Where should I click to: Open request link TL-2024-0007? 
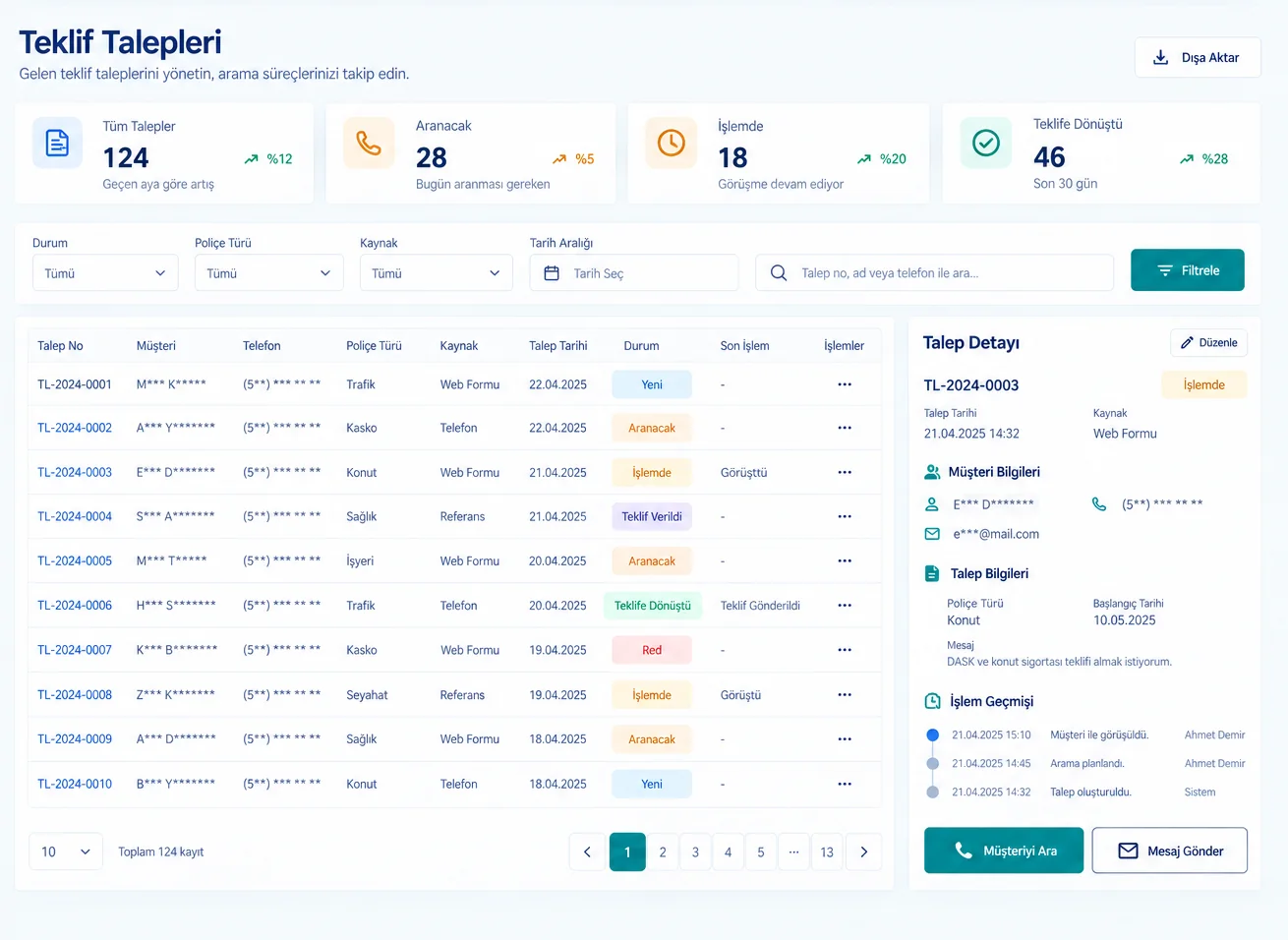75,650
